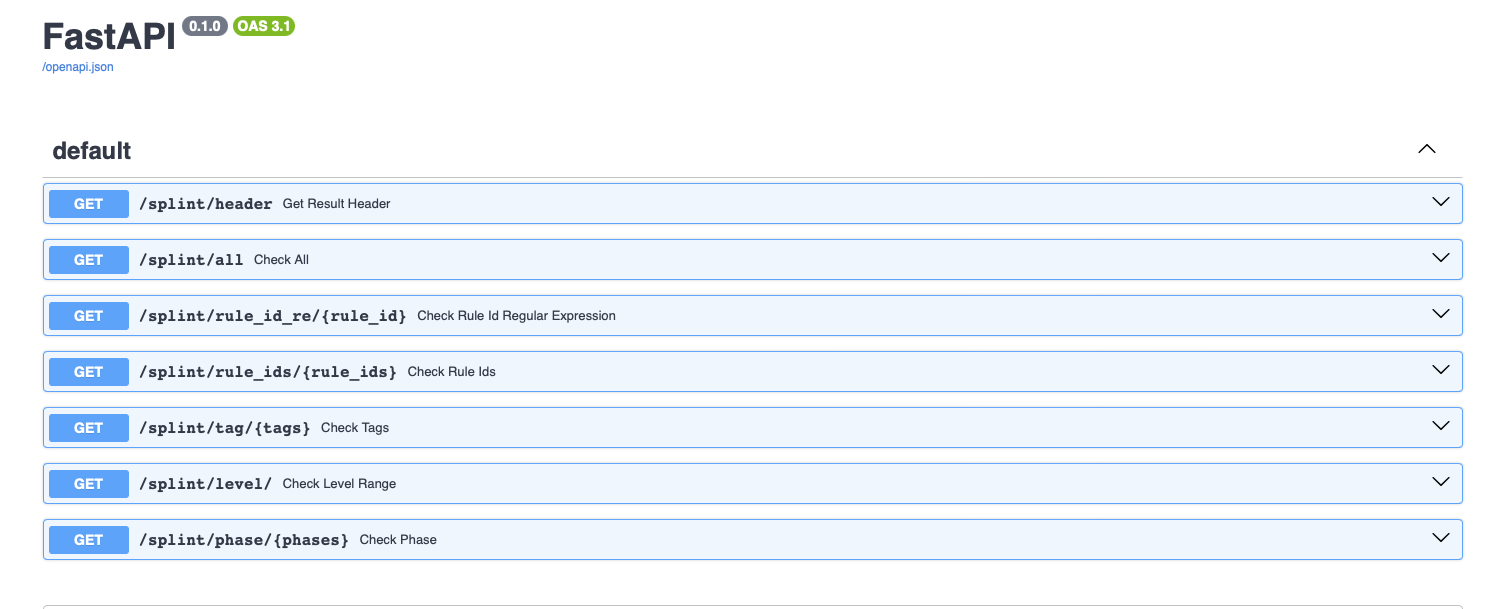Click GET badge for /splint/all
This screenshot has height=609, width=1501.
[x=89, y=260]
